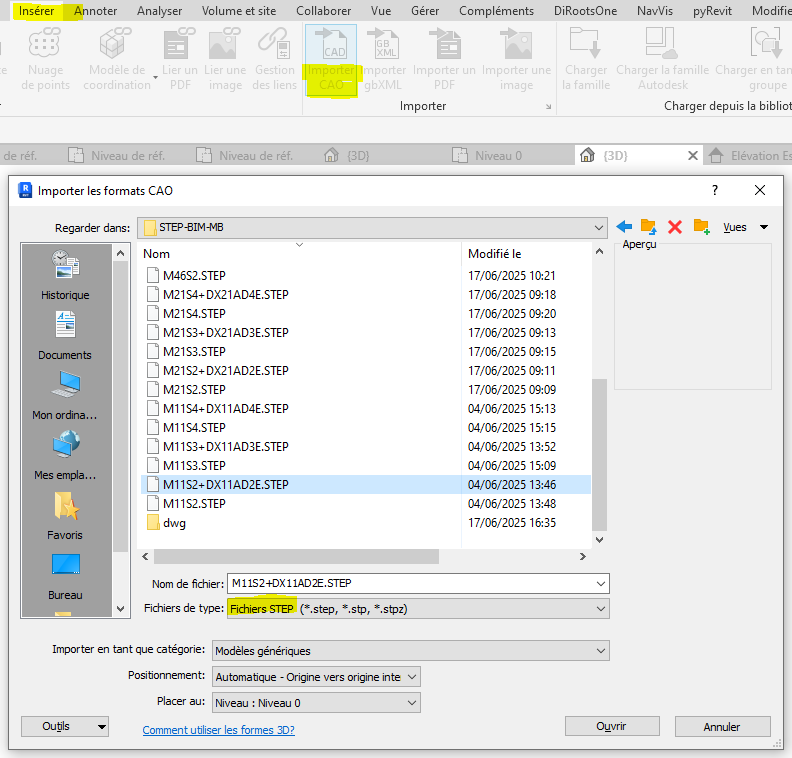The image size is (792, 758).
Task: Open Historique in places sidebar
Action: (65, 275)
